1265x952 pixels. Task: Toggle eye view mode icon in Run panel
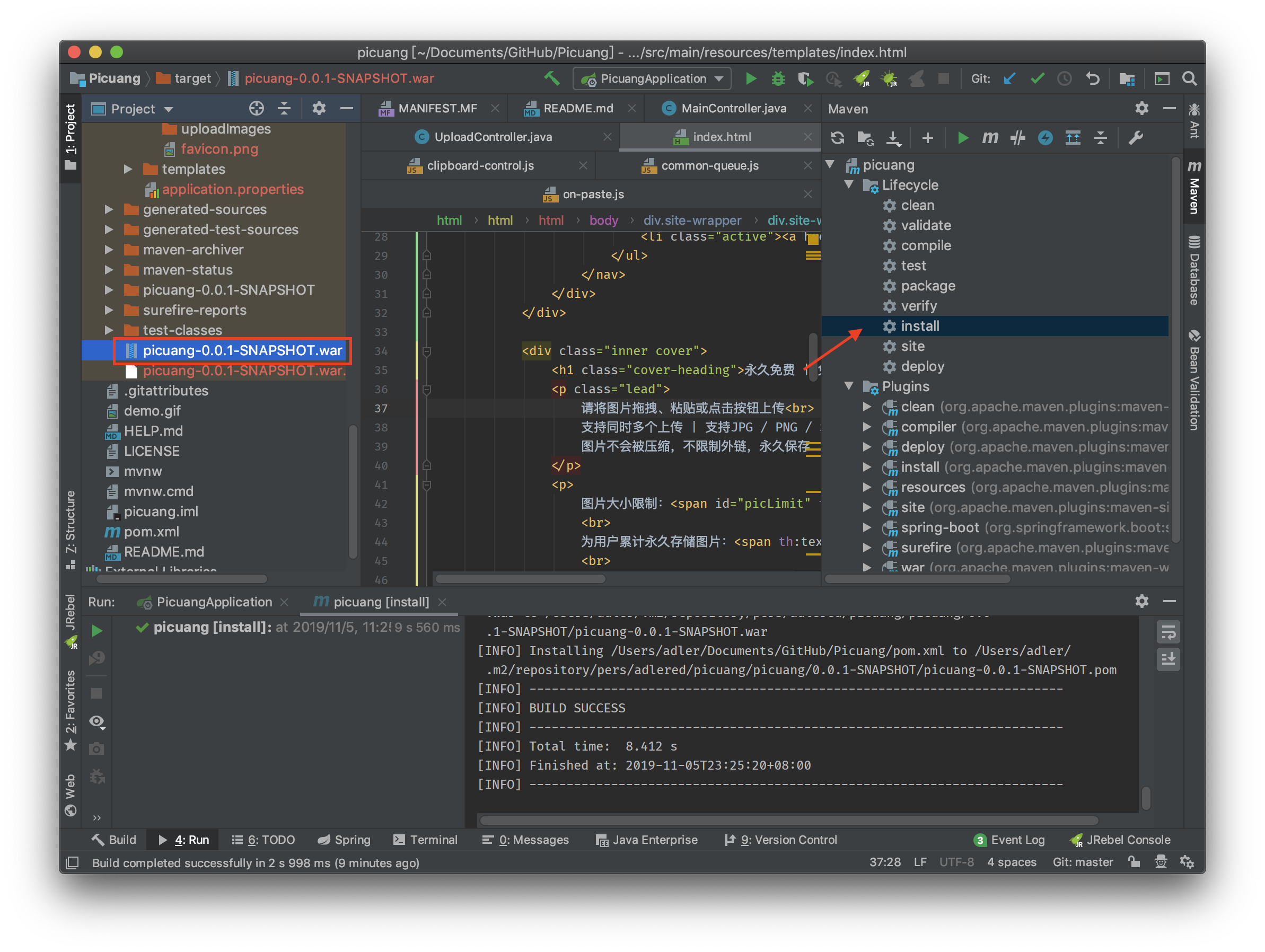click(x=97, y=722)
